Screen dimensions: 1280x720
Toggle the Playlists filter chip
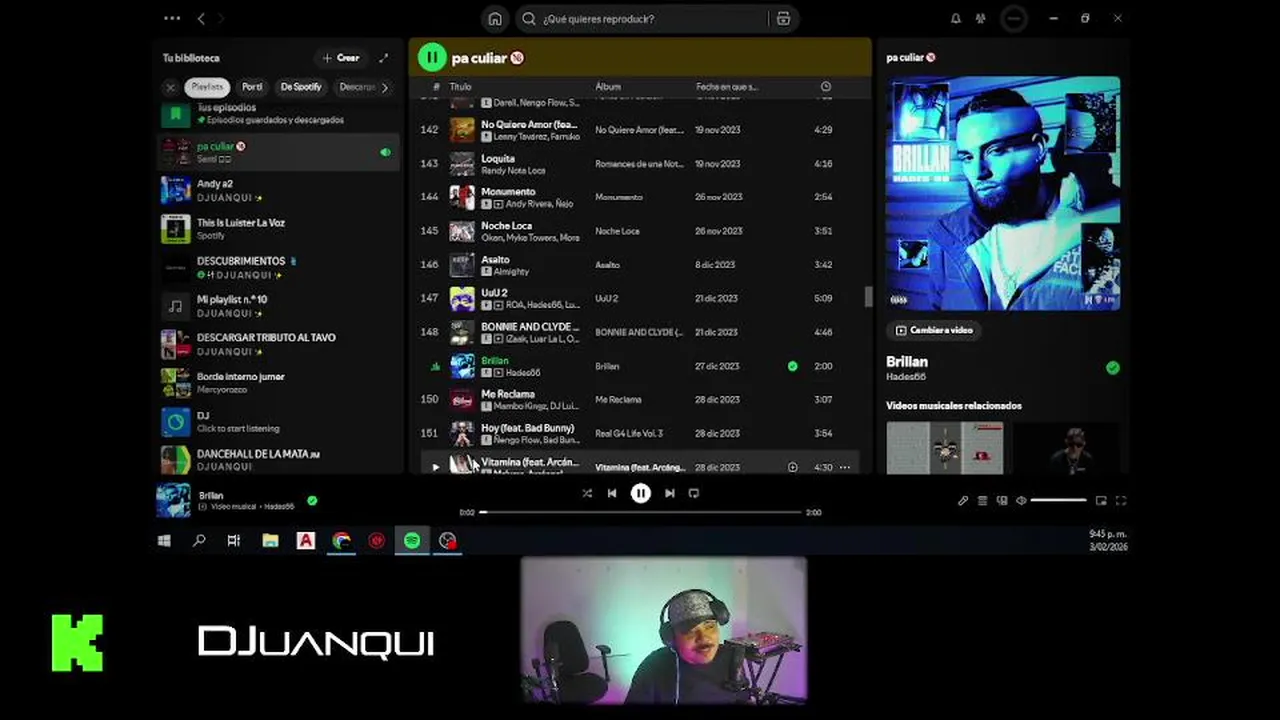tap(207, 87)
